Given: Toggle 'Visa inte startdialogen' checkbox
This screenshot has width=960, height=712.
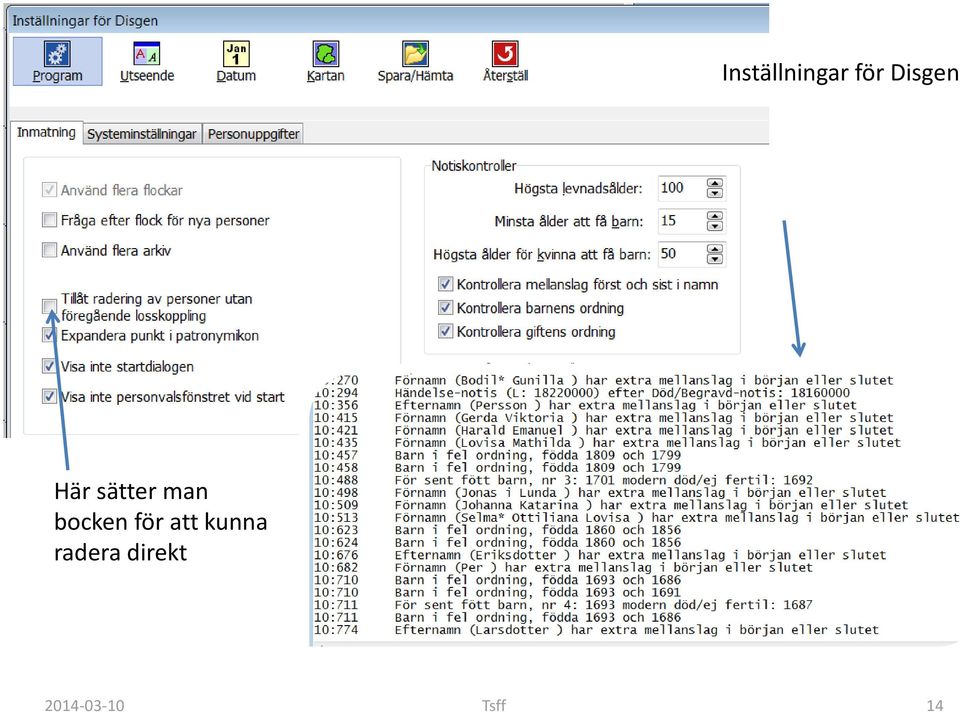Looking at the screenshot, I should point(49,366).
